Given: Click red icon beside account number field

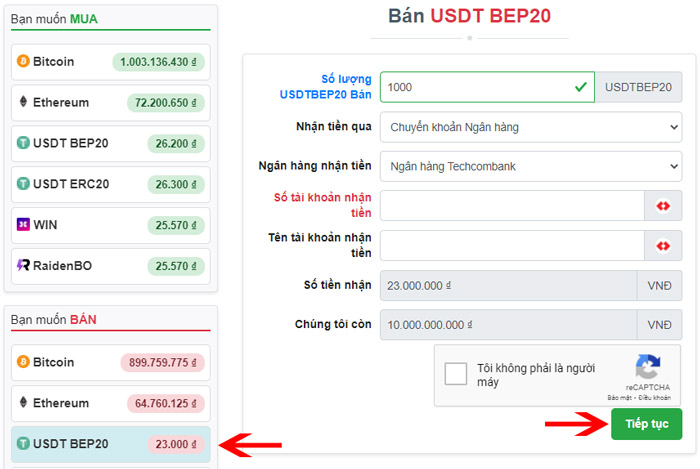Looking at the screenshot, I should pyautogui.click(x=663, y=206).
